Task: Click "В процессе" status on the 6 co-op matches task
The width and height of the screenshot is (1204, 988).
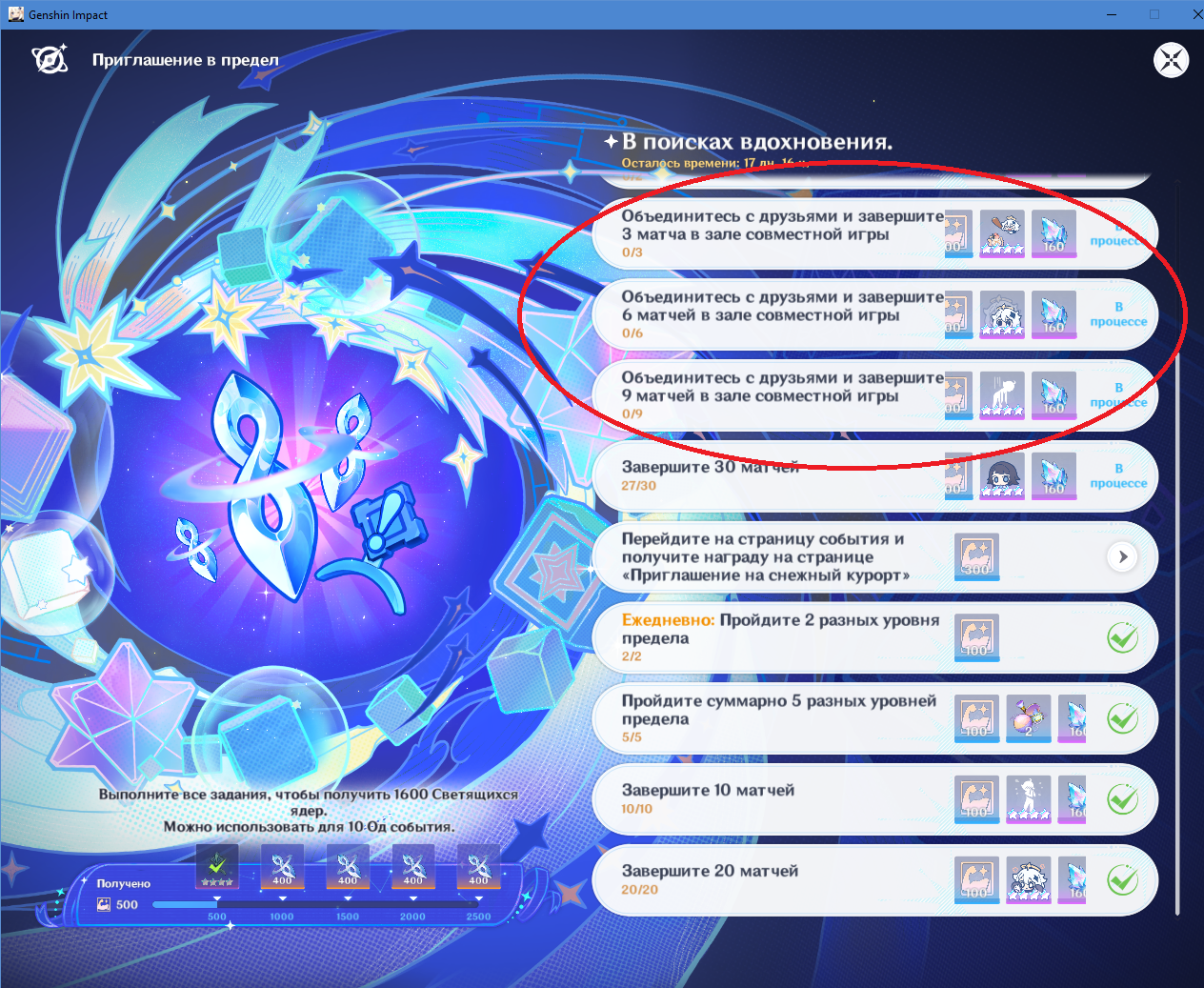Action: pos(1118,314)
